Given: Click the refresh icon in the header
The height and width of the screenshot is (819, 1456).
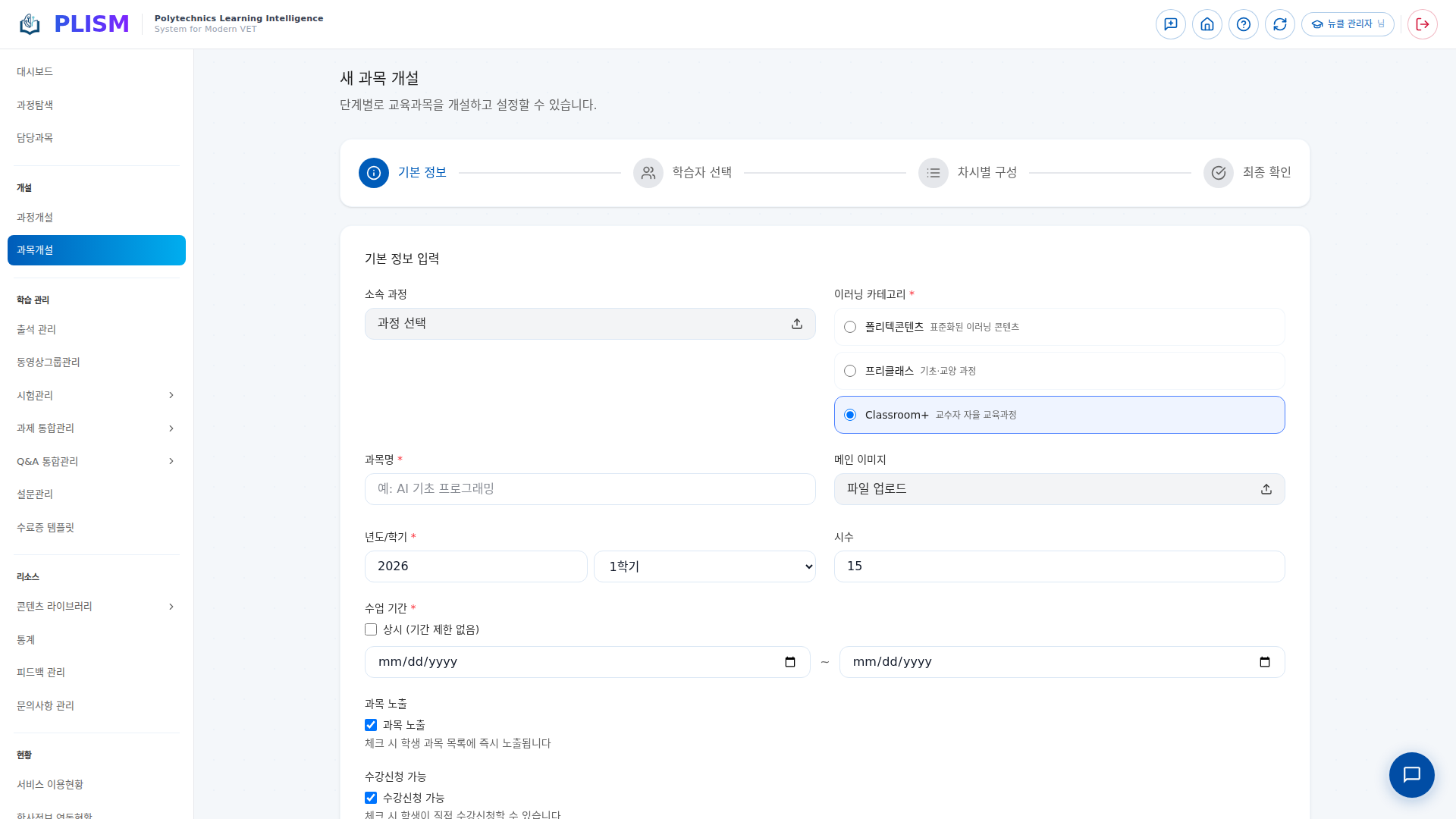Looking at the screenshot, I should click(1279, 24).
